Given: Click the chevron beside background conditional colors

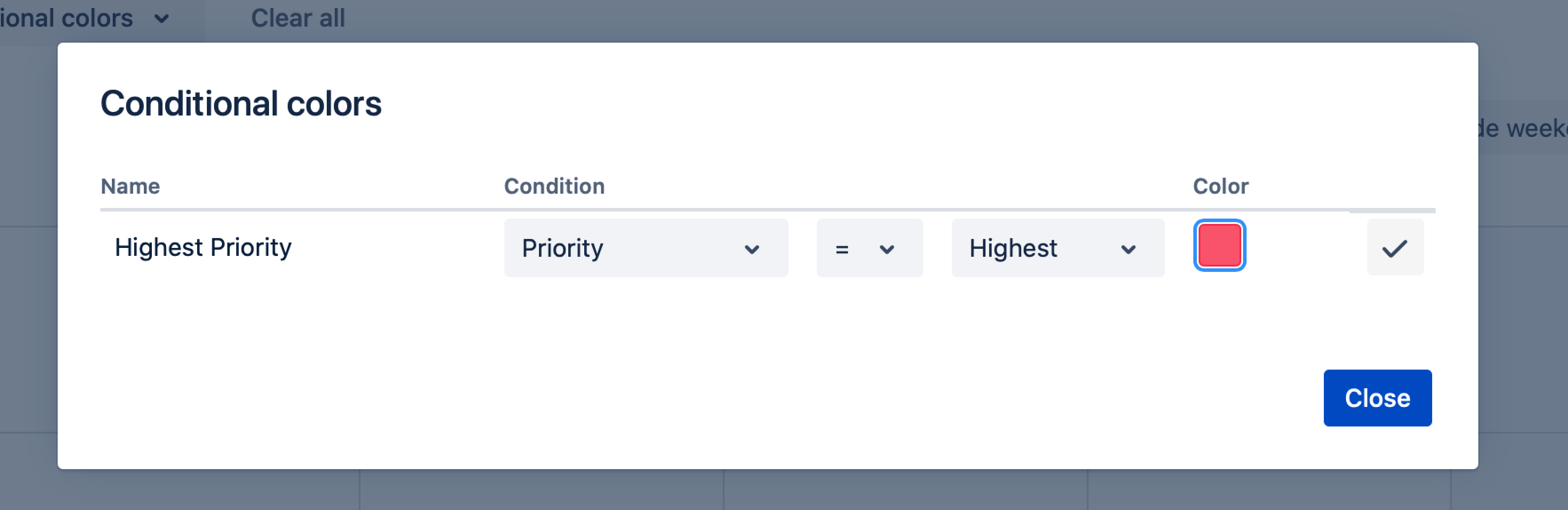Looking at the screenshot, I should [161, 19].
